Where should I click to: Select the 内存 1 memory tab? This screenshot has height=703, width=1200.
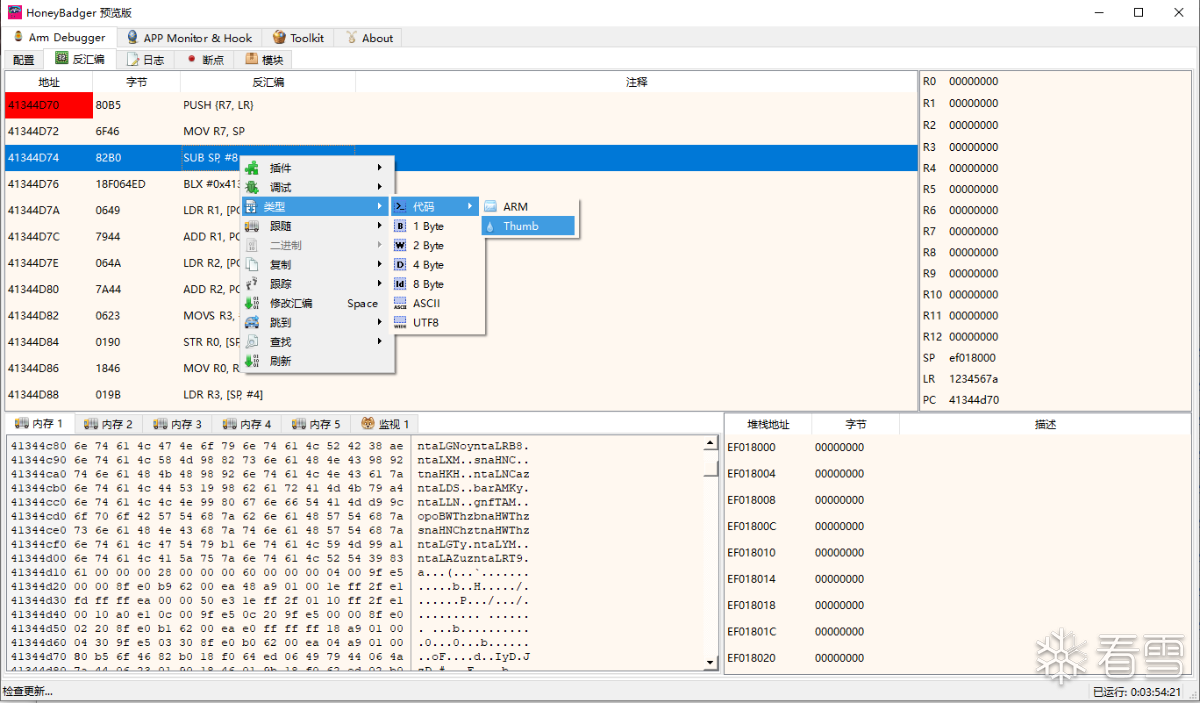click(x=38, y=424)
